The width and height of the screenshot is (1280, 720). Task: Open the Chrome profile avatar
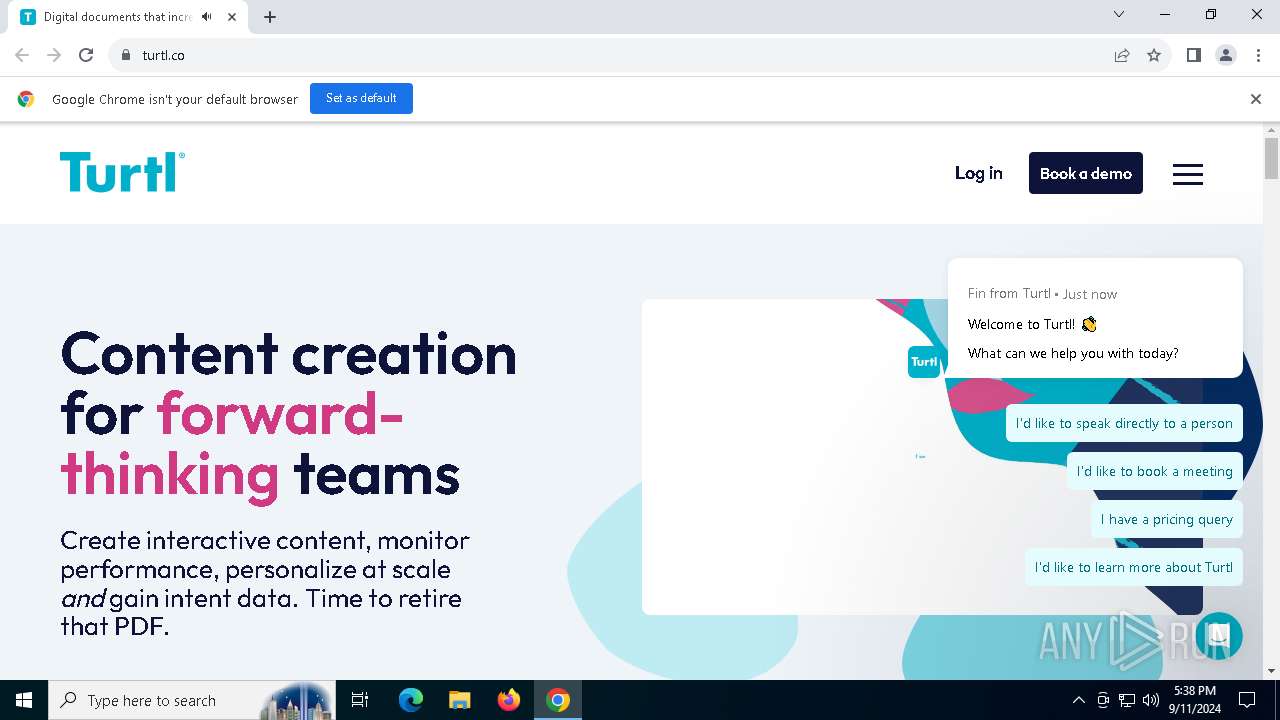pos(1225,55)
